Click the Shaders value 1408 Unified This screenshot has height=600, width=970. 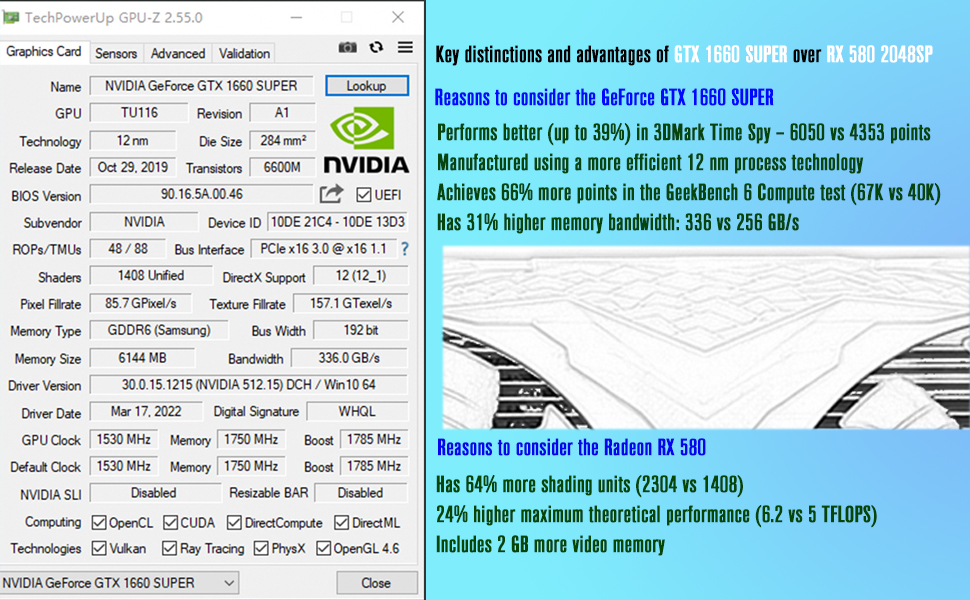151,276
